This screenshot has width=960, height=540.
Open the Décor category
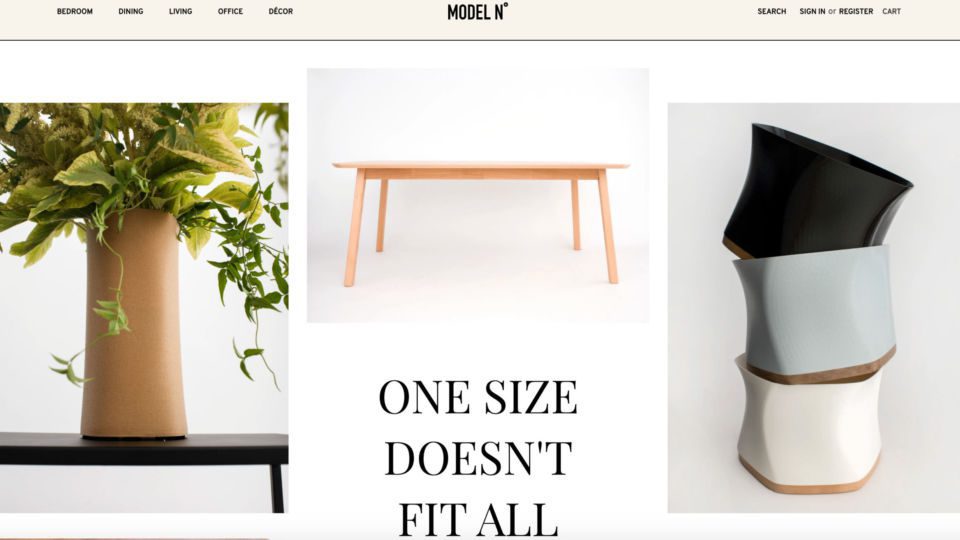pos(280,11)
